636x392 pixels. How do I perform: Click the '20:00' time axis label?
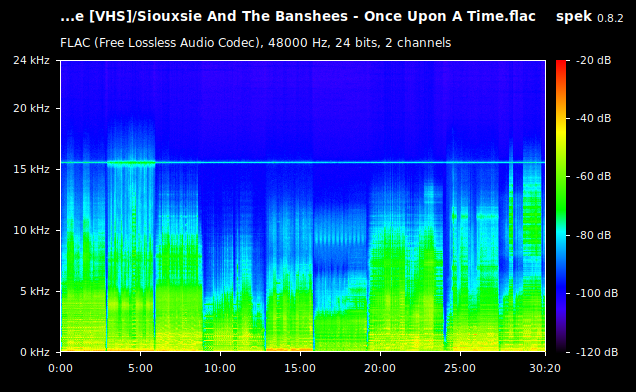(x=380, y=368)
